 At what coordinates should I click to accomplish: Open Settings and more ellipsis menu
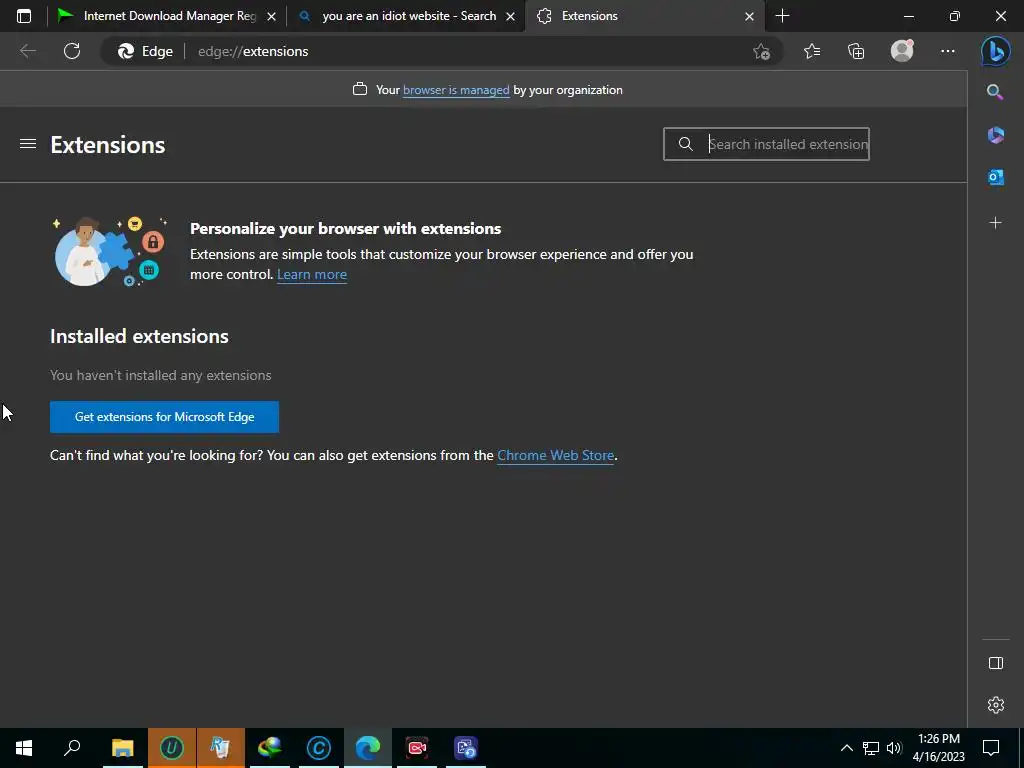click(948, 51)
